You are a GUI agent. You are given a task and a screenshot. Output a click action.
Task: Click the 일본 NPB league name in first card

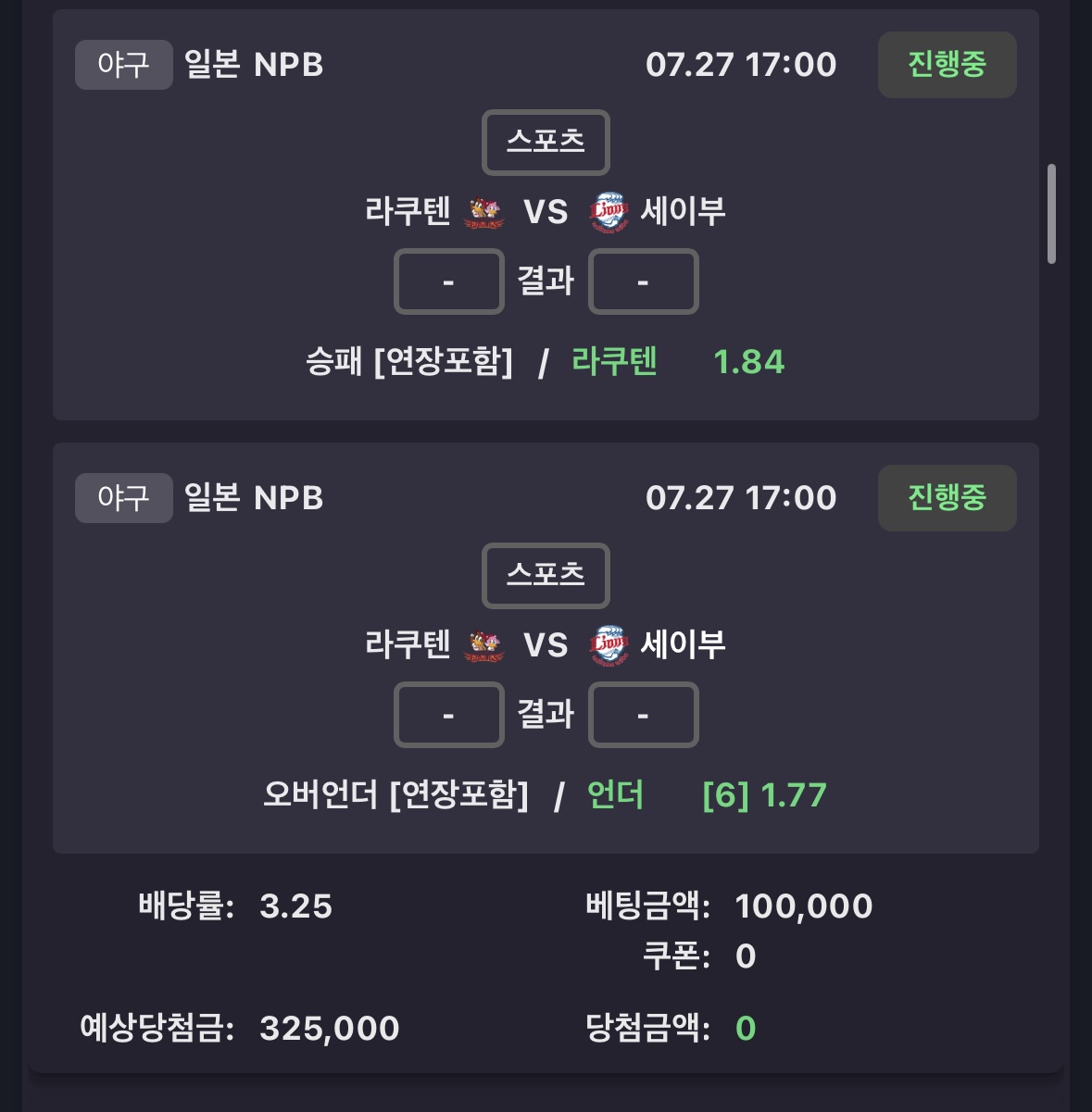pos(254,65)
